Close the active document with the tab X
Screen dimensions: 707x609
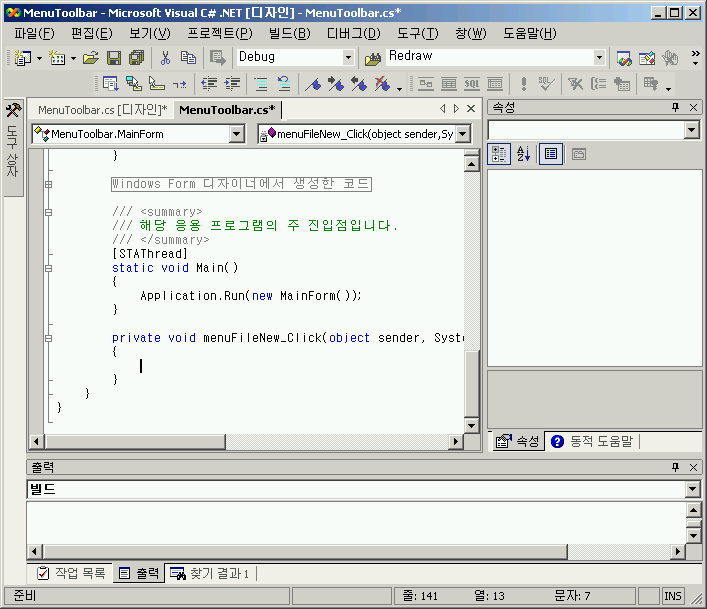[471, 109]
